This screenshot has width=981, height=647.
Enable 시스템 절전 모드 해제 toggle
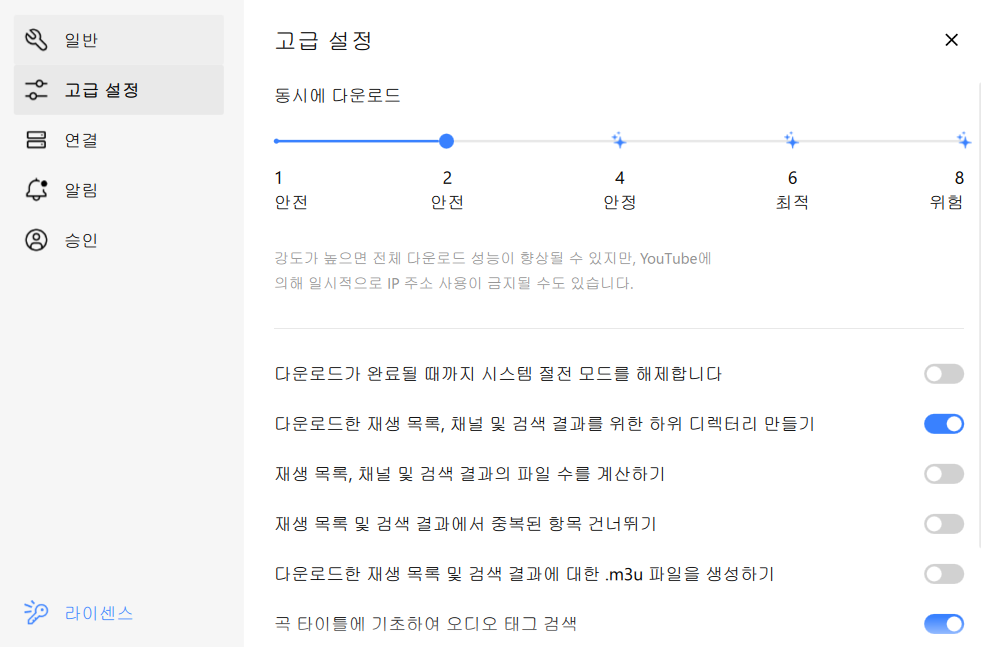tap(943, 374)
